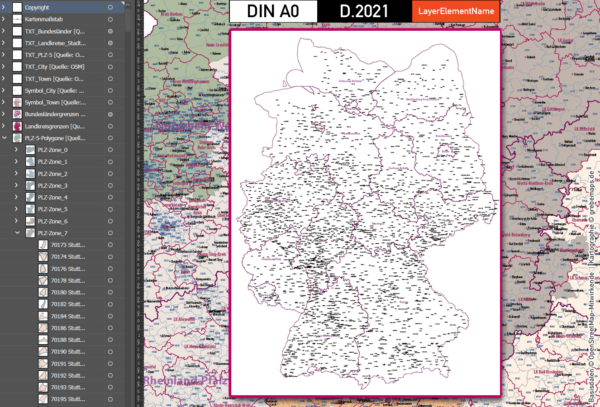This screenshot has width=600, height=407.
Task: Select the 70188 Stutt... path name
Action: coord(68,340)
